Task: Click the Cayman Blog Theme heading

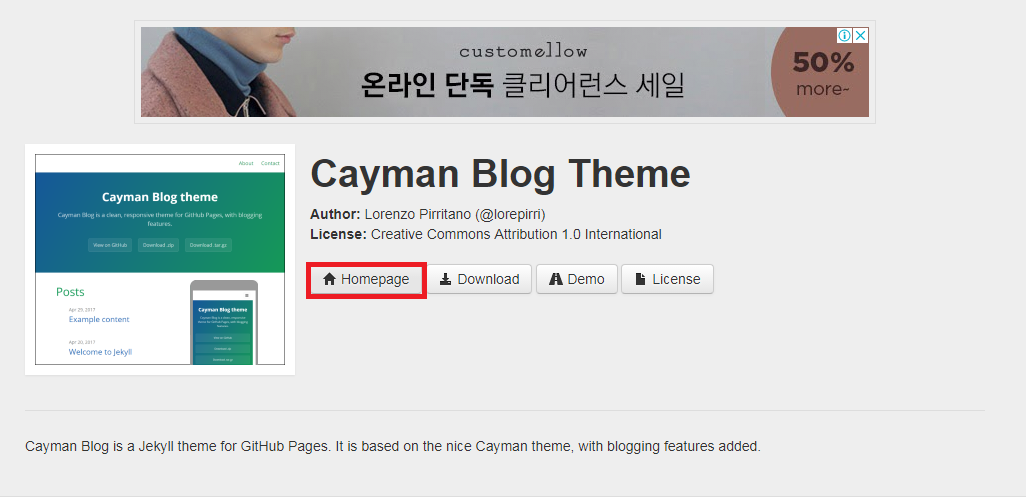Action: 501,174
